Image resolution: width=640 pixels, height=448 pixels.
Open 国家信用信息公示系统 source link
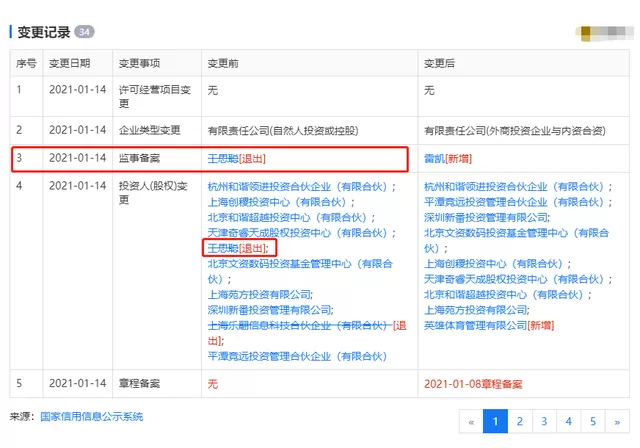pos(91,417)
